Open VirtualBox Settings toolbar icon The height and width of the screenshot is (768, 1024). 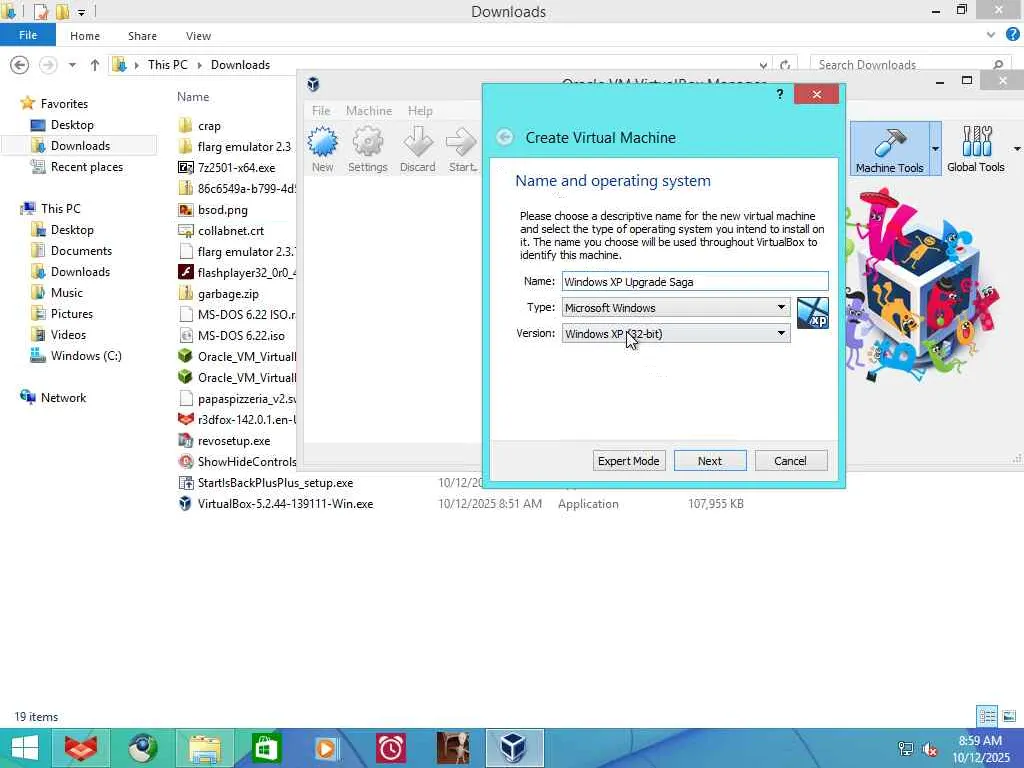pos(368,150)
